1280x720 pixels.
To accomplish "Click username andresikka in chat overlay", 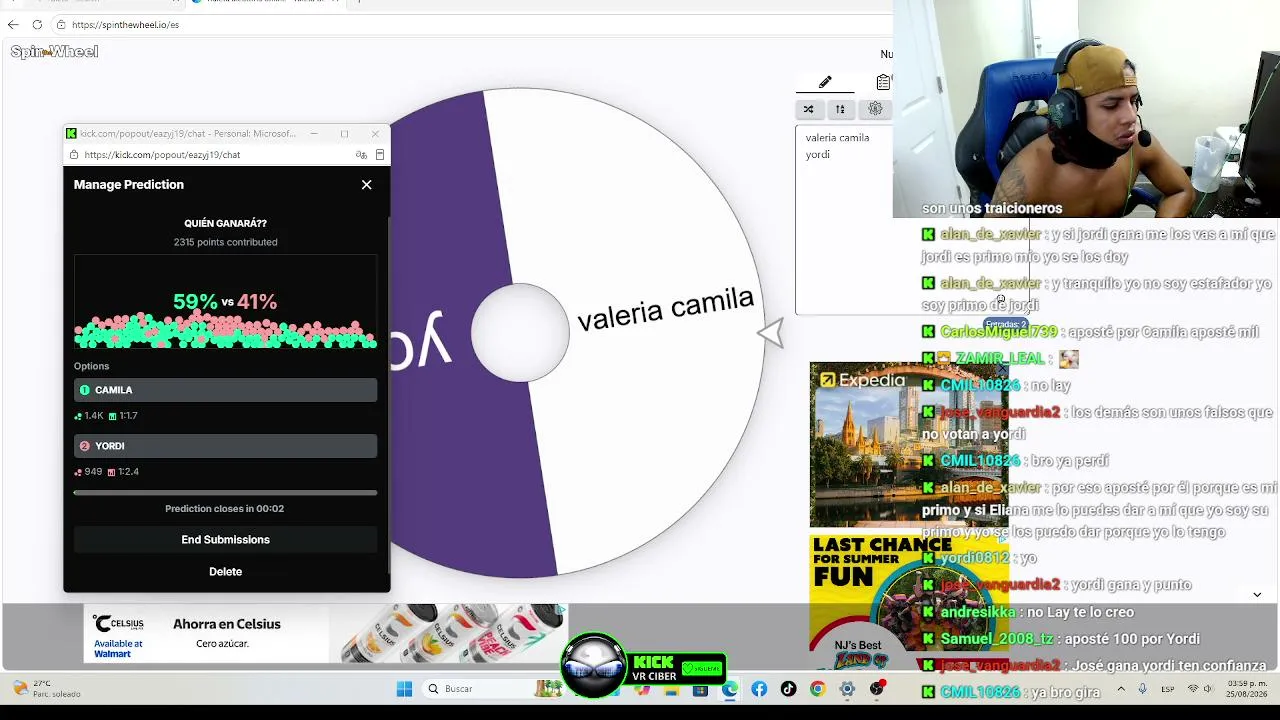I will pos(979,612).
